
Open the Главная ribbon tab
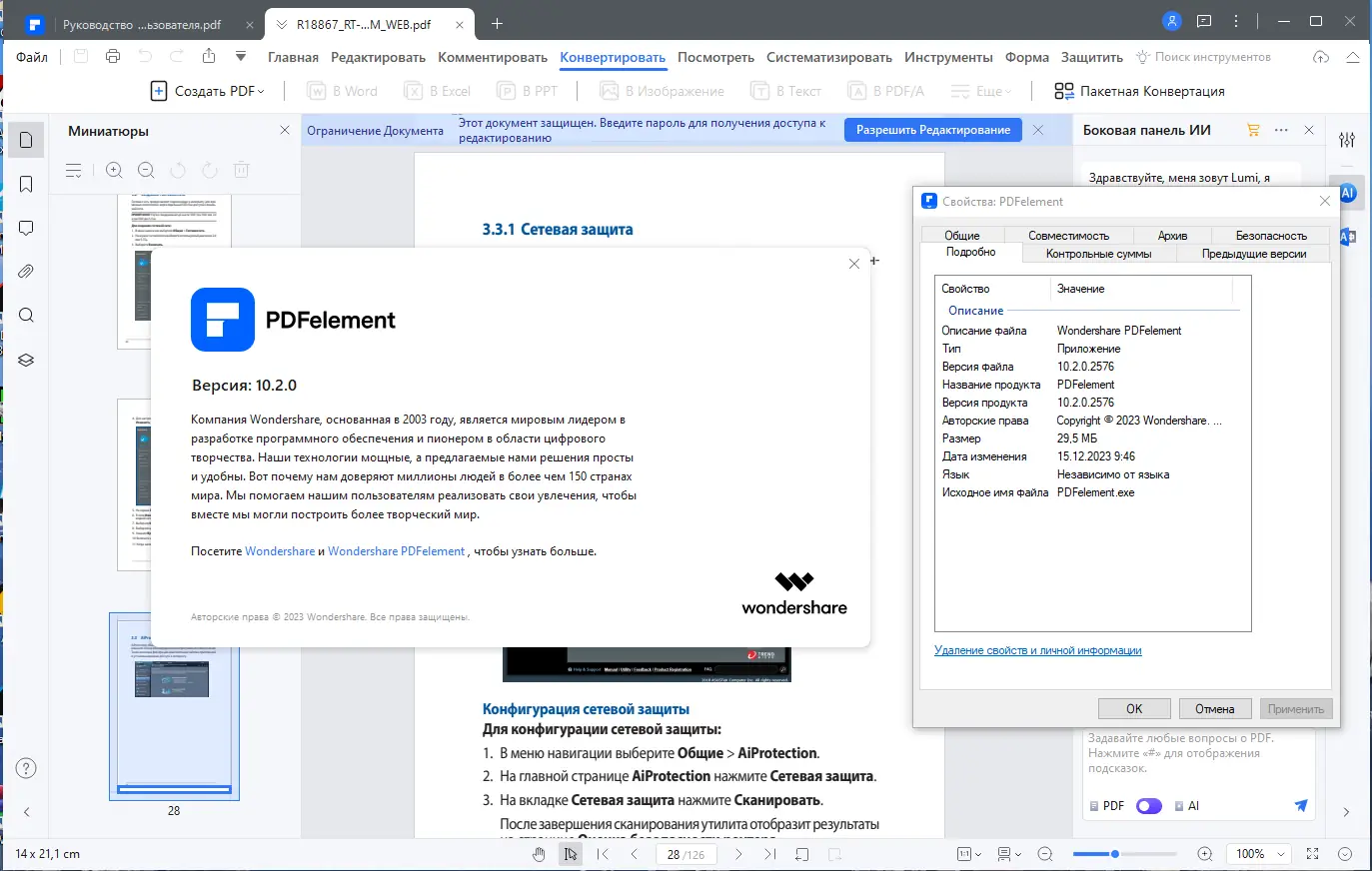coord(293,57)
